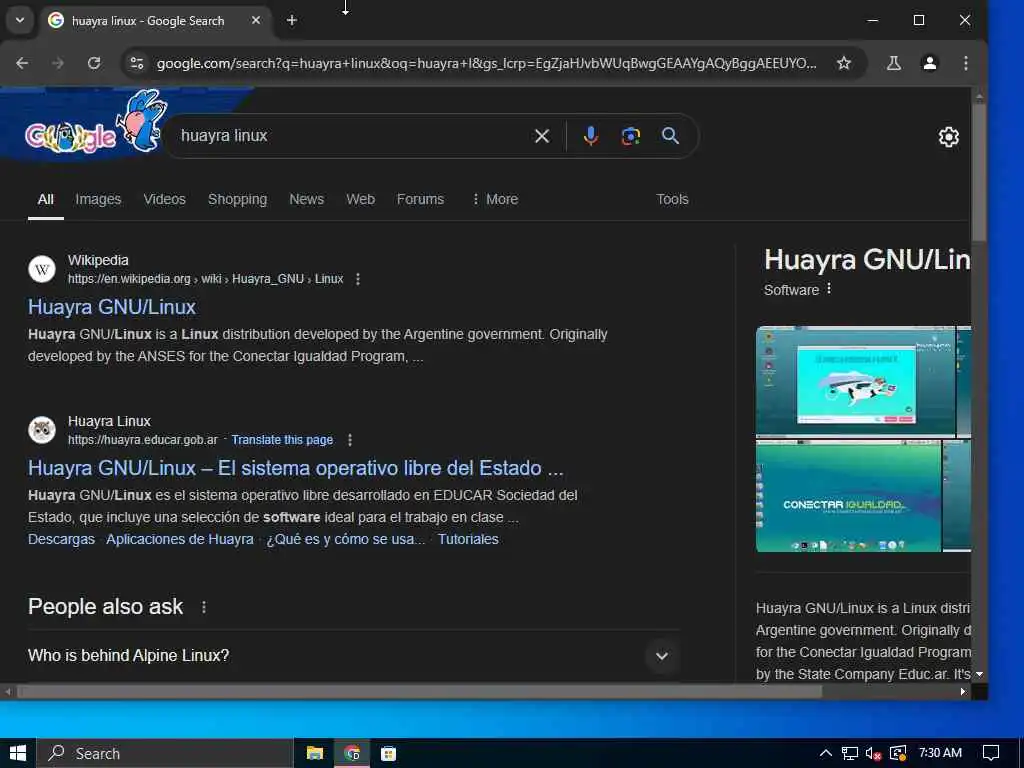Open the Windows Start menu
This screenshot has width=1024, height=768.
18,753
